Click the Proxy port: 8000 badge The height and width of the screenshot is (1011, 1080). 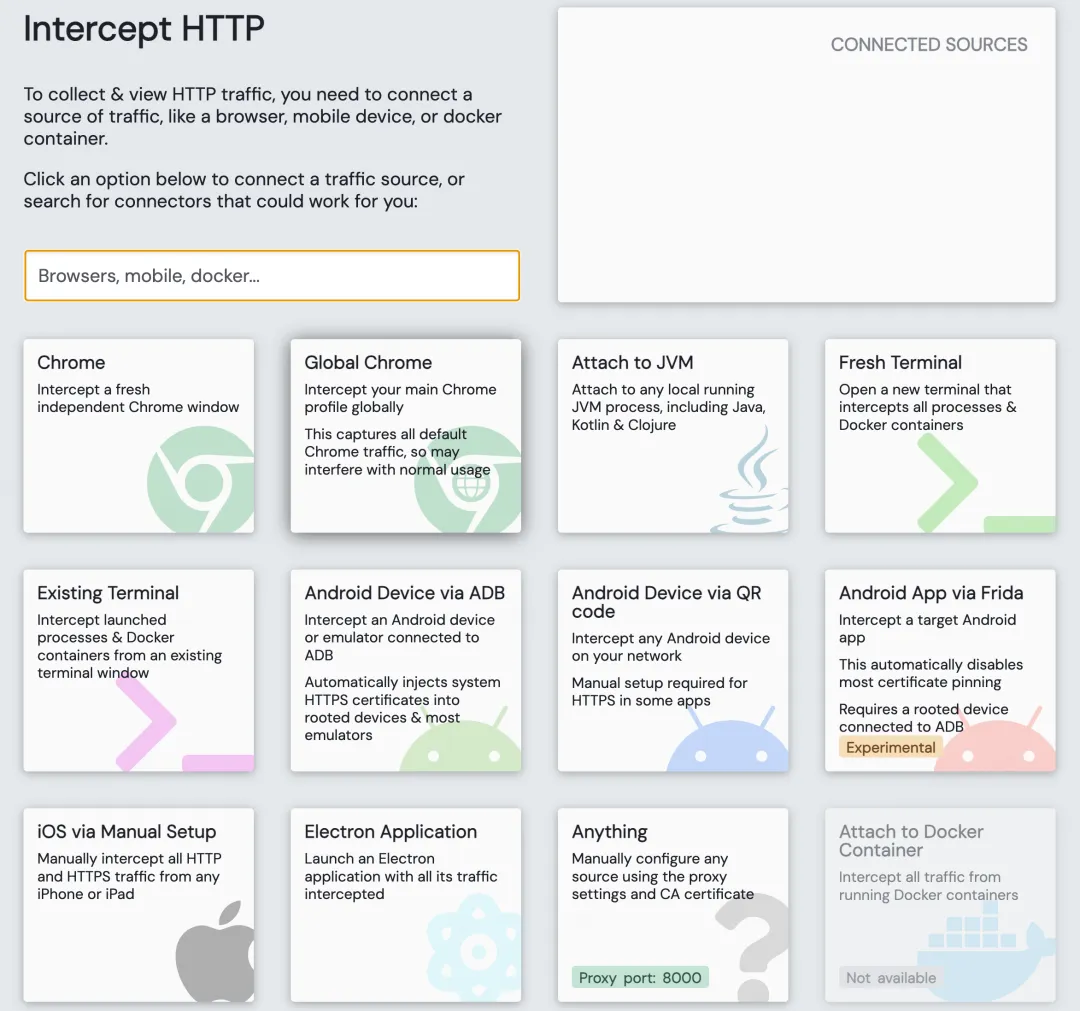click(640, 977)
